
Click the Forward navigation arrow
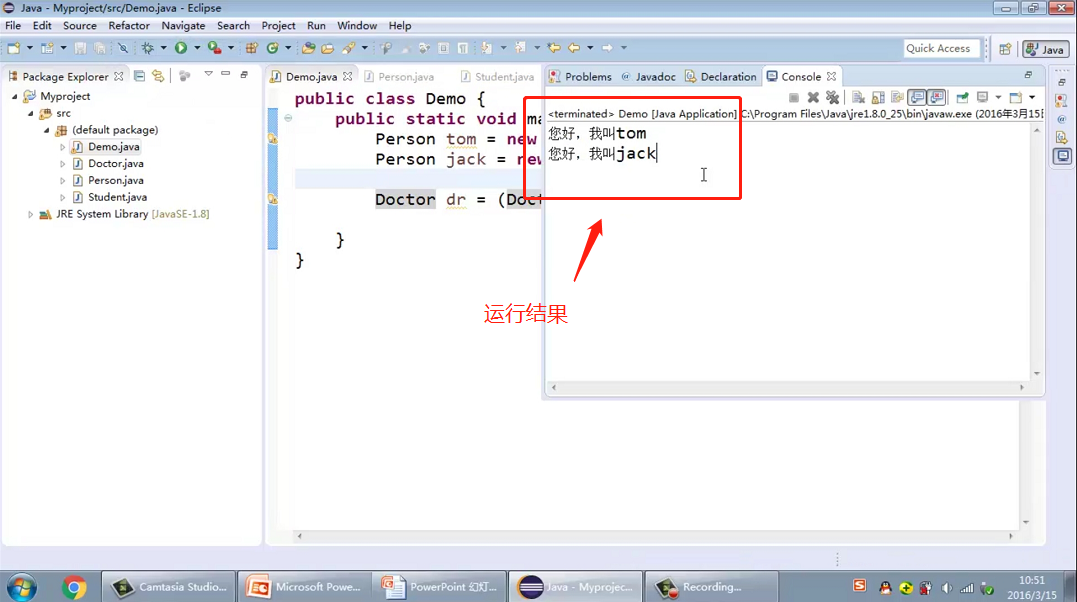coord(607,48)
